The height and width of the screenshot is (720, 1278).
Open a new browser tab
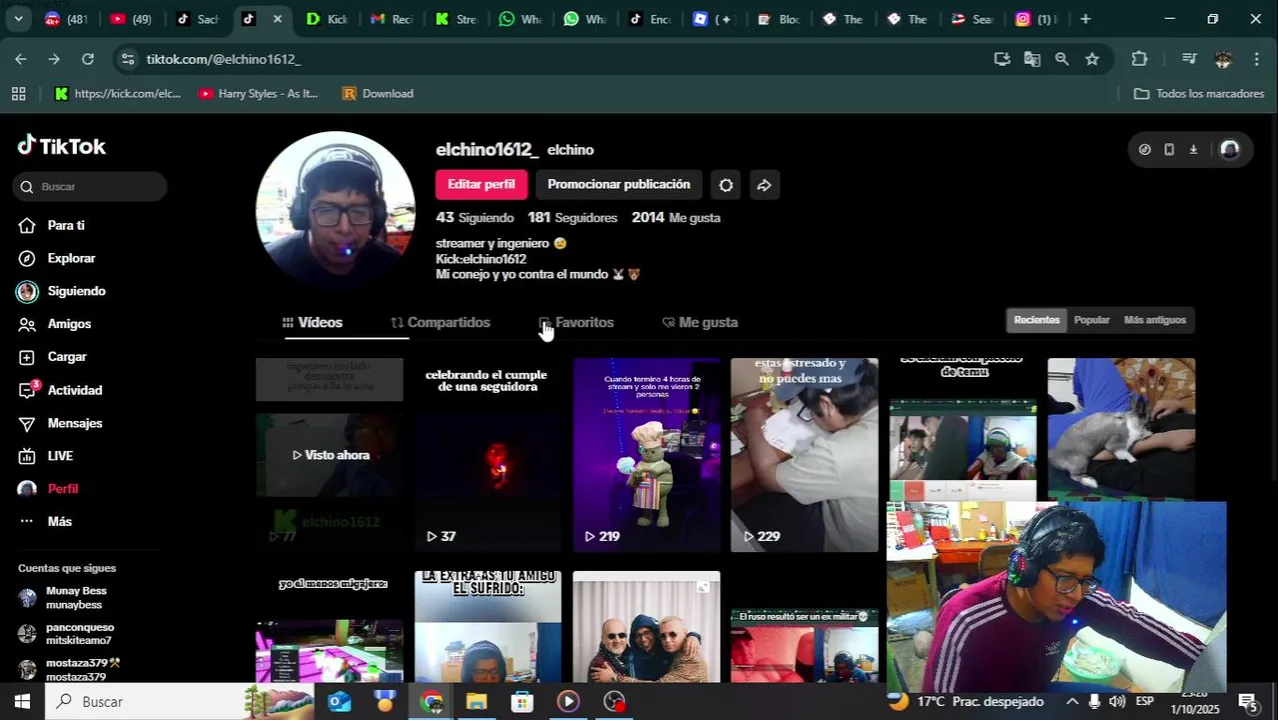[x=1085, y=19]
